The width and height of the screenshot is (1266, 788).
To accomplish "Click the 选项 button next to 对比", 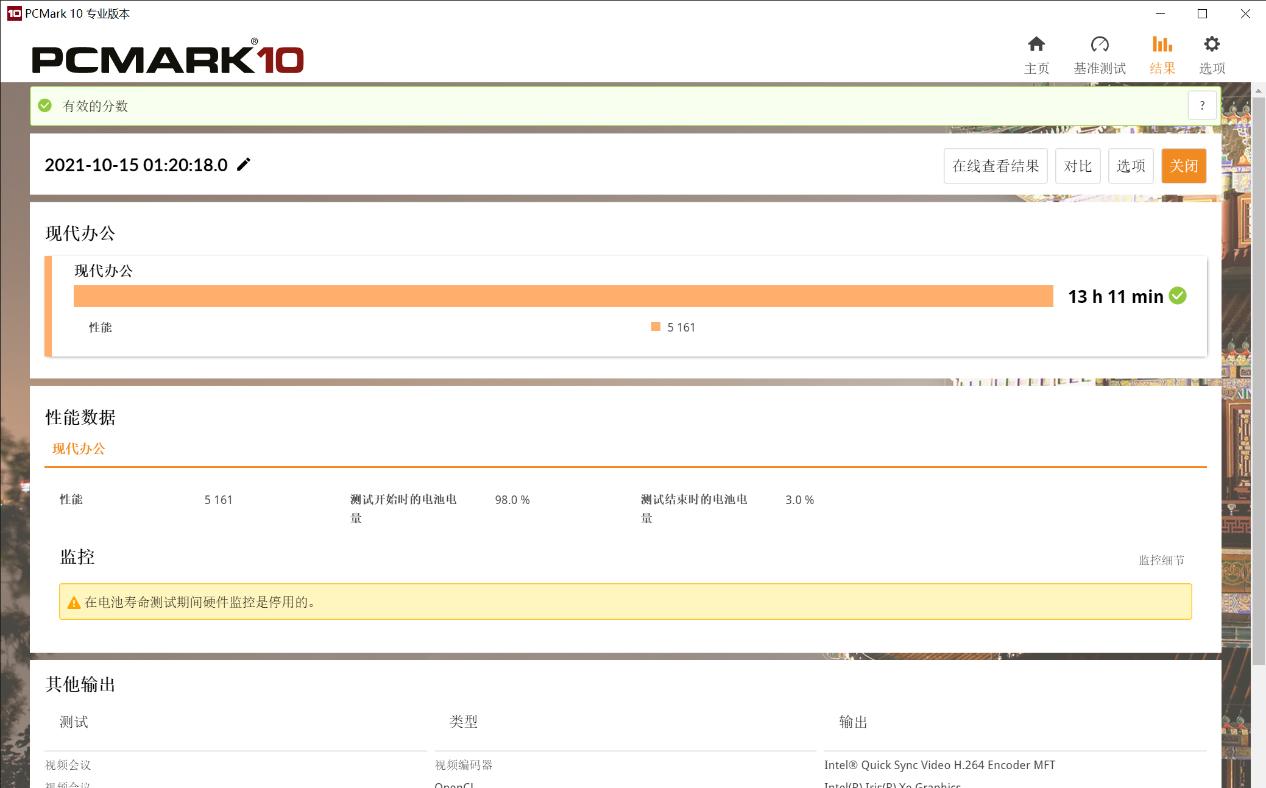I will pyautogui.click(x=1130, y=165).
